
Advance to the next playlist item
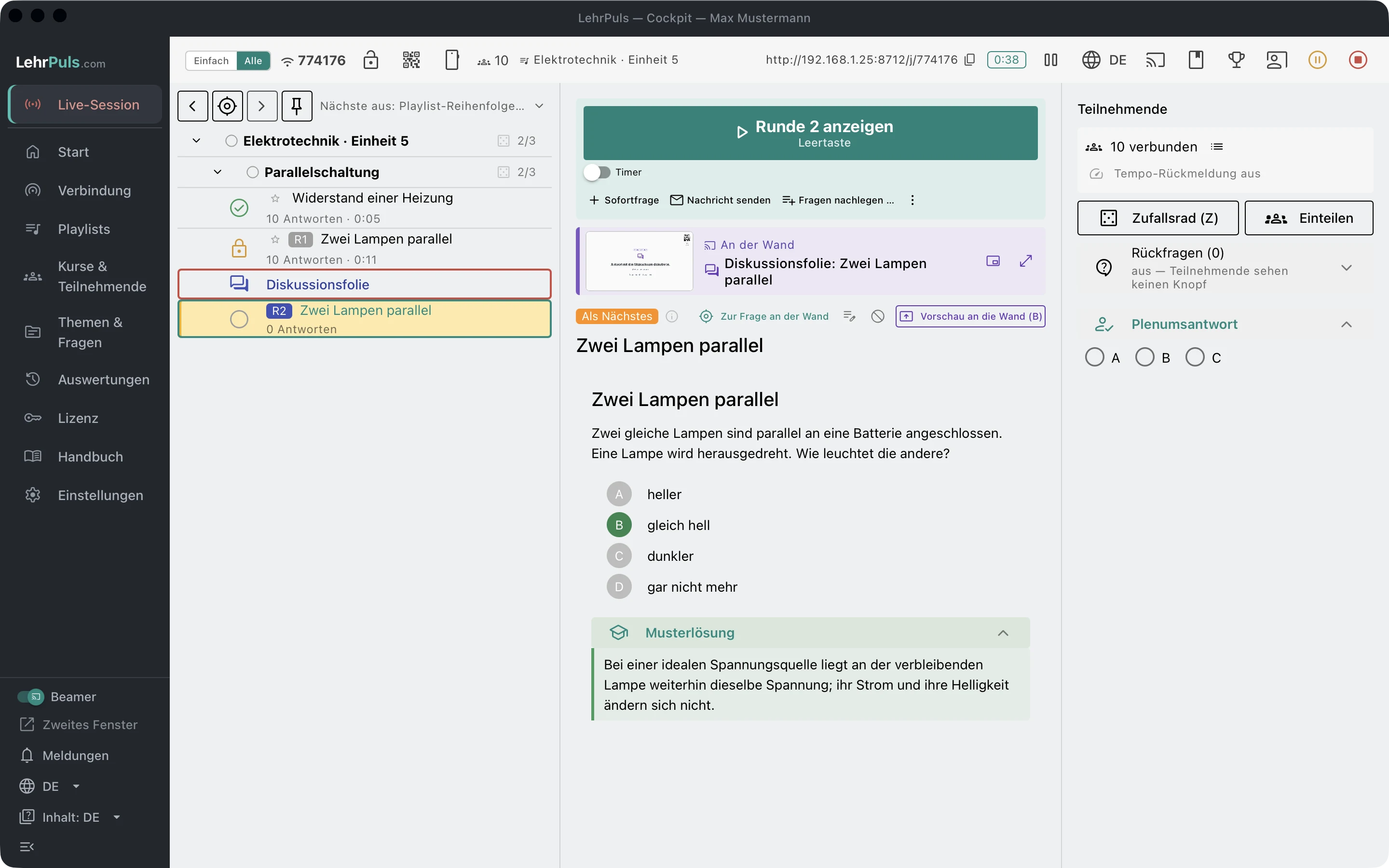tap(262, 106)
